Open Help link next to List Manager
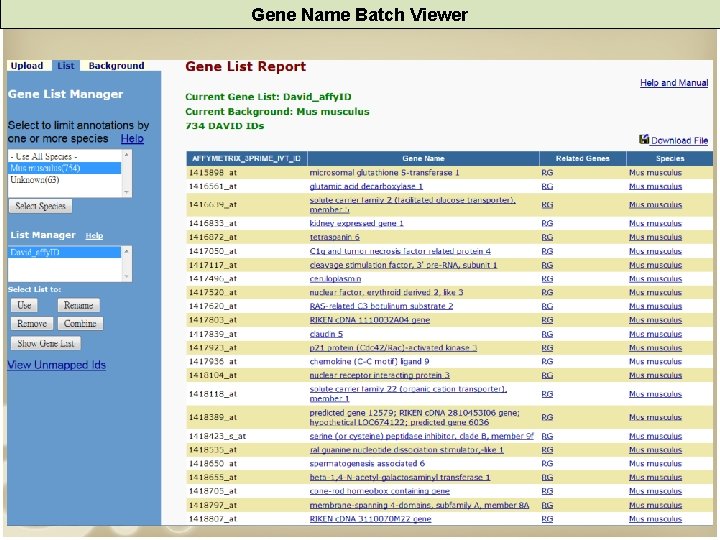Viewport: 720px width, 540px height. tap(94, 236)
